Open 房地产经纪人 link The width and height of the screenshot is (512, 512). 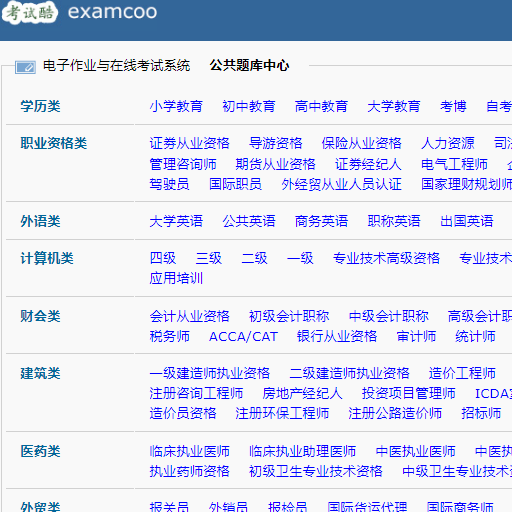coord(302,393)
